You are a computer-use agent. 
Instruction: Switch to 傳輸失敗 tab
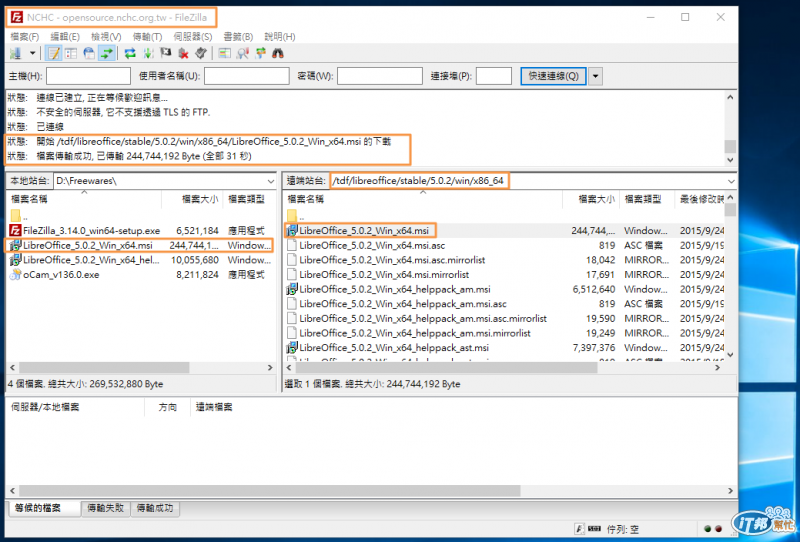click(x=106, y=508)
